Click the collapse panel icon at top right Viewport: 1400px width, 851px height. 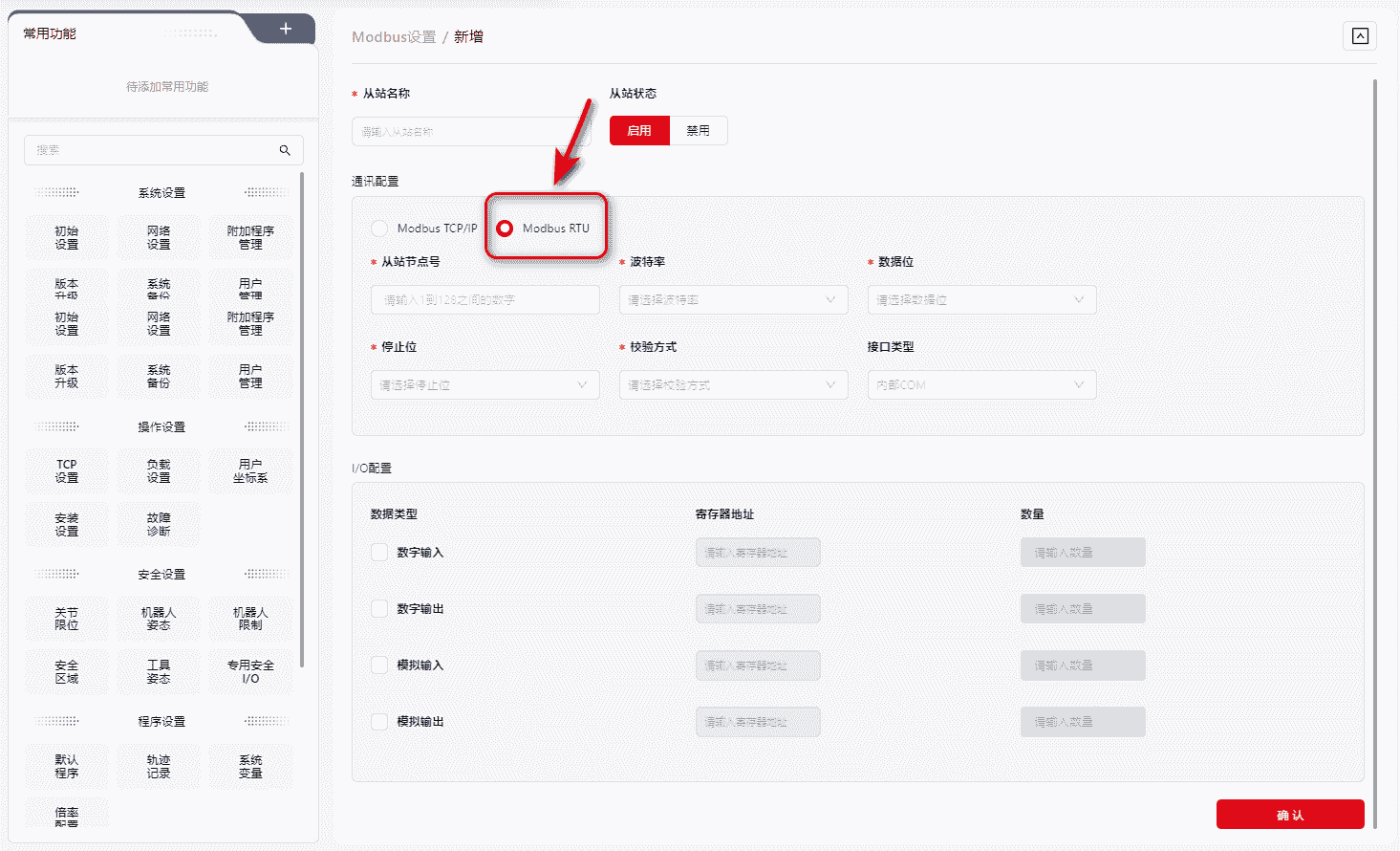pyautogui.click(x=1360, y=36)
